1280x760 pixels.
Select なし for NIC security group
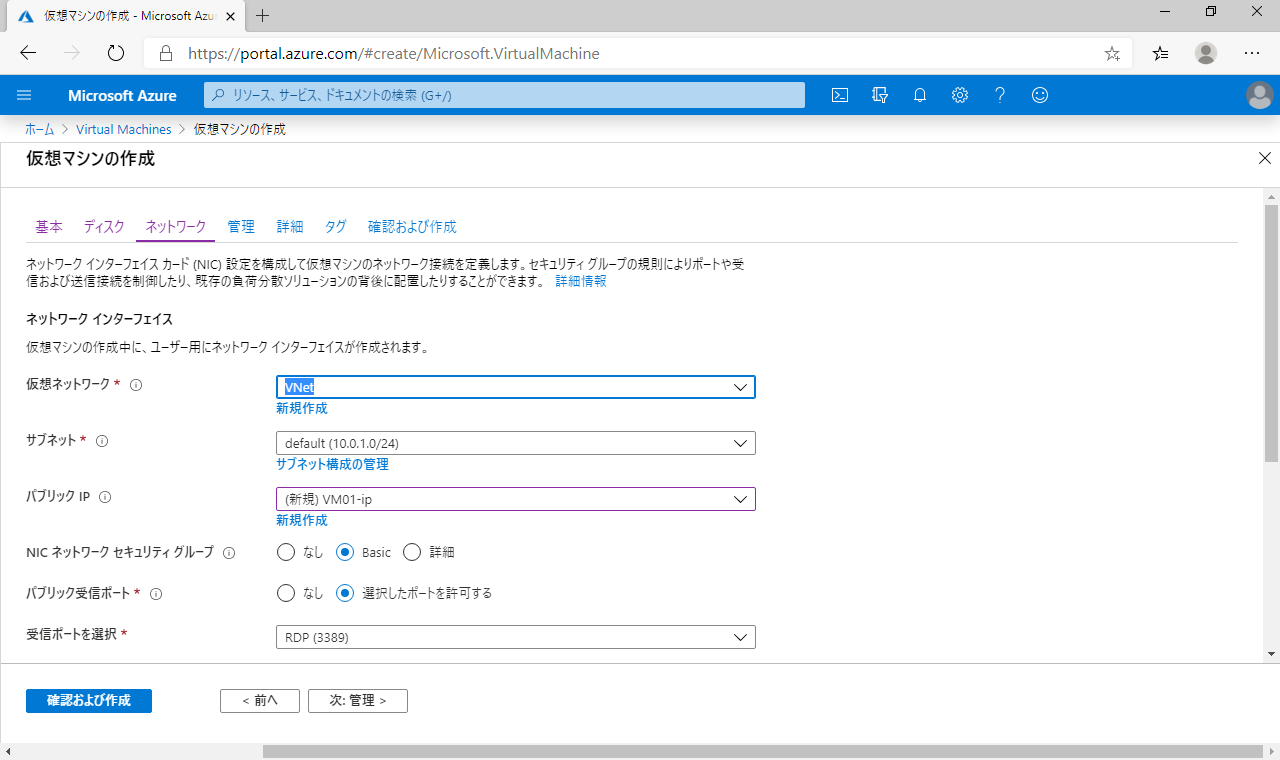click(286, 552)
